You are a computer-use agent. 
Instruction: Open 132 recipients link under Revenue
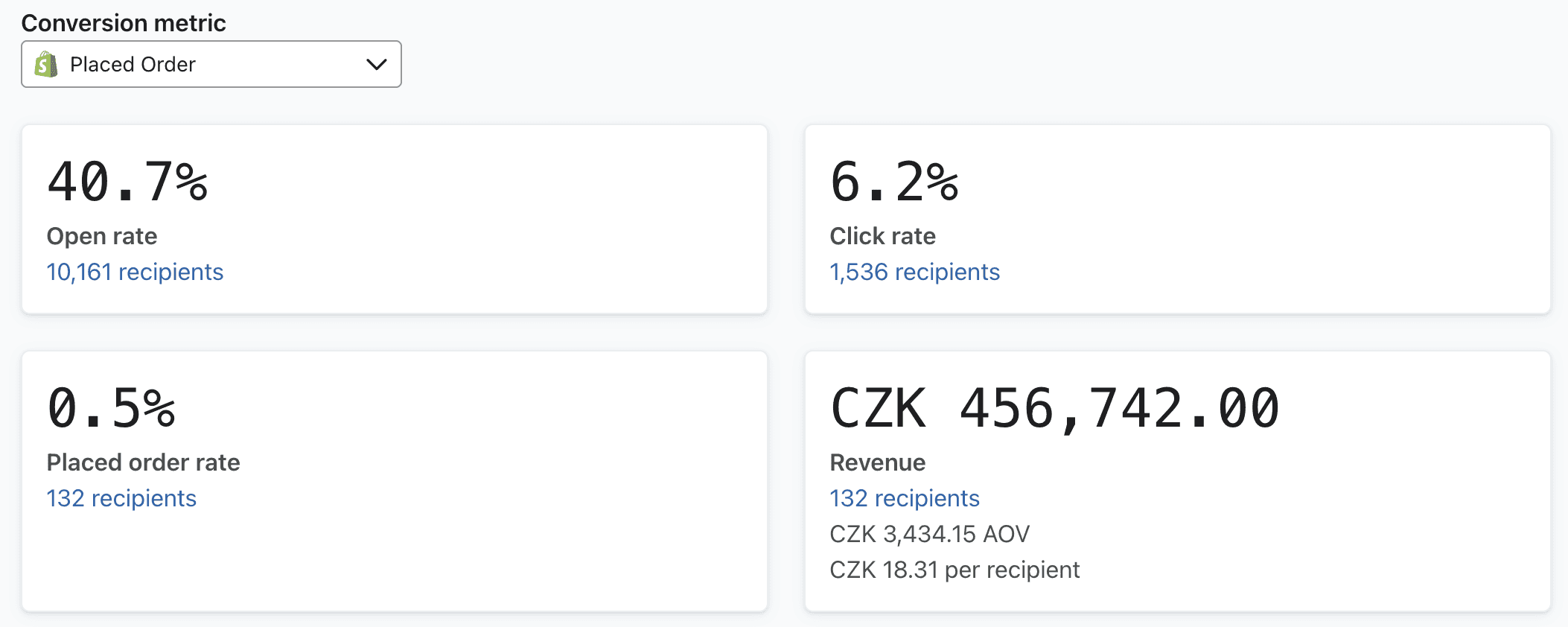coord(905,498)
